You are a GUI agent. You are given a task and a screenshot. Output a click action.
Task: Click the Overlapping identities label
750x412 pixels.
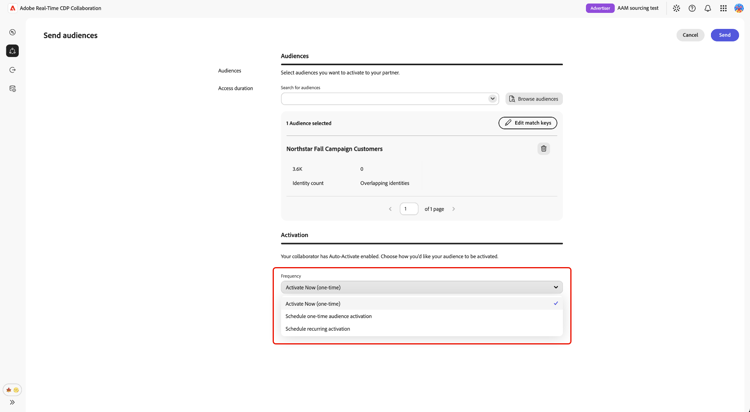[x=385, y=183]
